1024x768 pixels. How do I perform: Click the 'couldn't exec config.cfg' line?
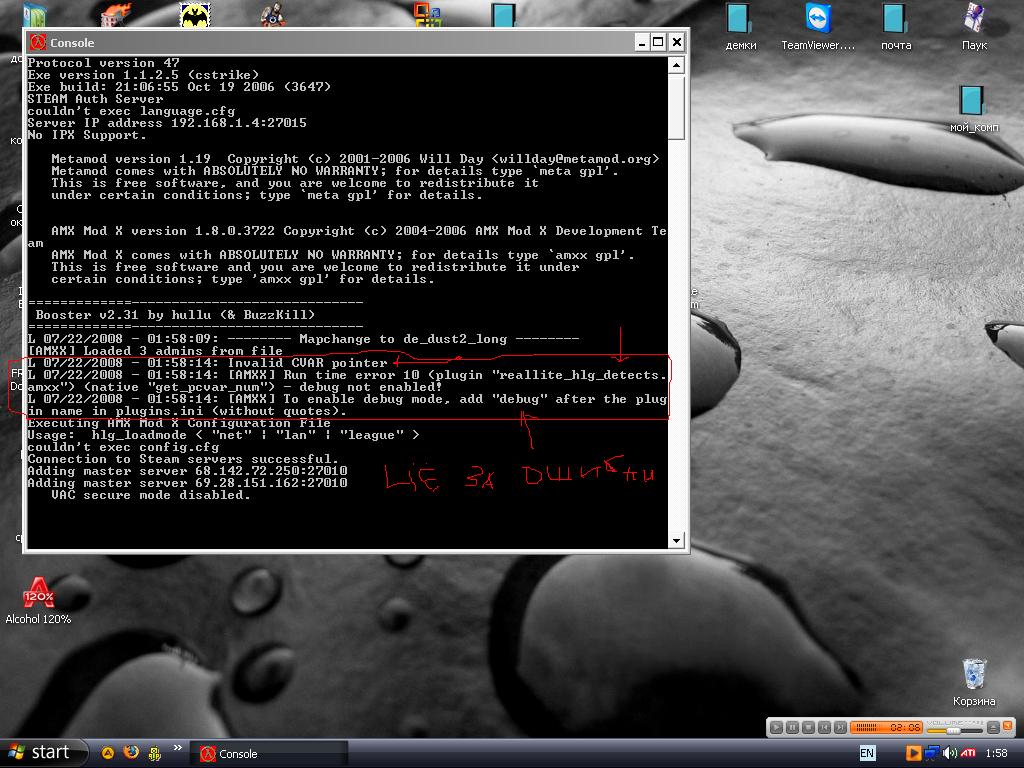tap(123, 447)
